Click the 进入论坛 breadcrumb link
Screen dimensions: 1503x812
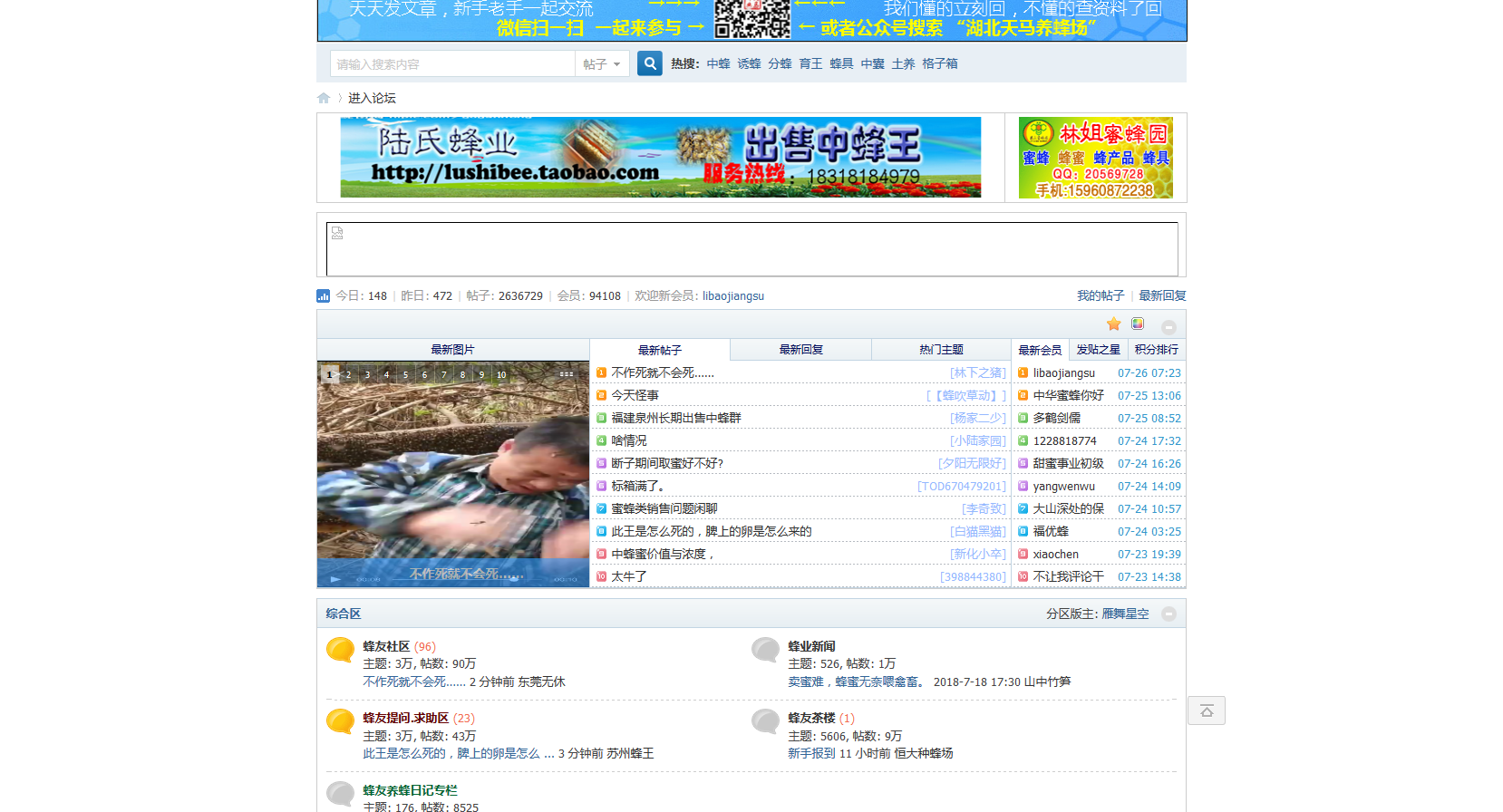click(372, 98)
